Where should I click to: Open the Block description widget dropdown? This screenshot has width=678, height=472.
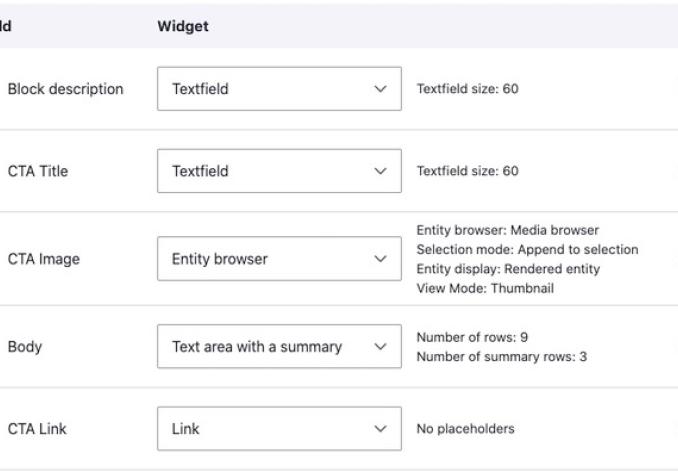click(279, 89)
